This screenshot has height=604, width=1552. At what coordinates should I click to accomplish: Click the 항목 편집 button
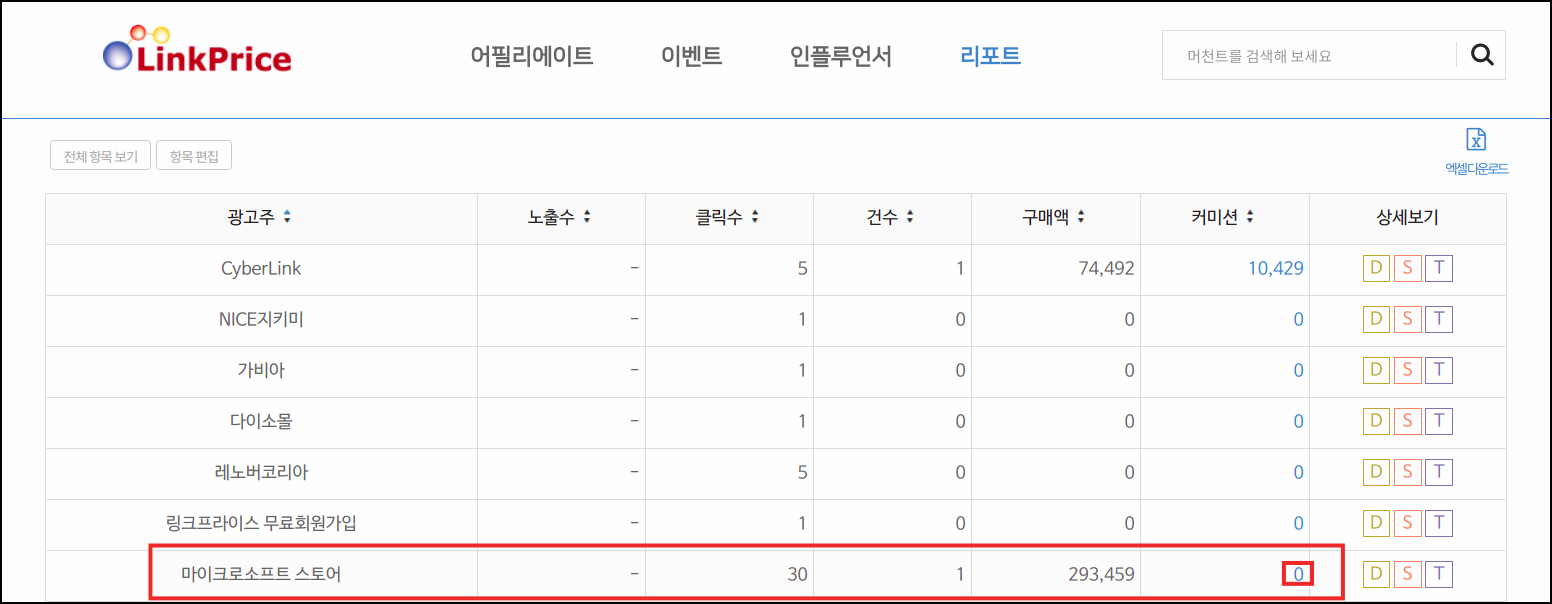tap(194, 156)
